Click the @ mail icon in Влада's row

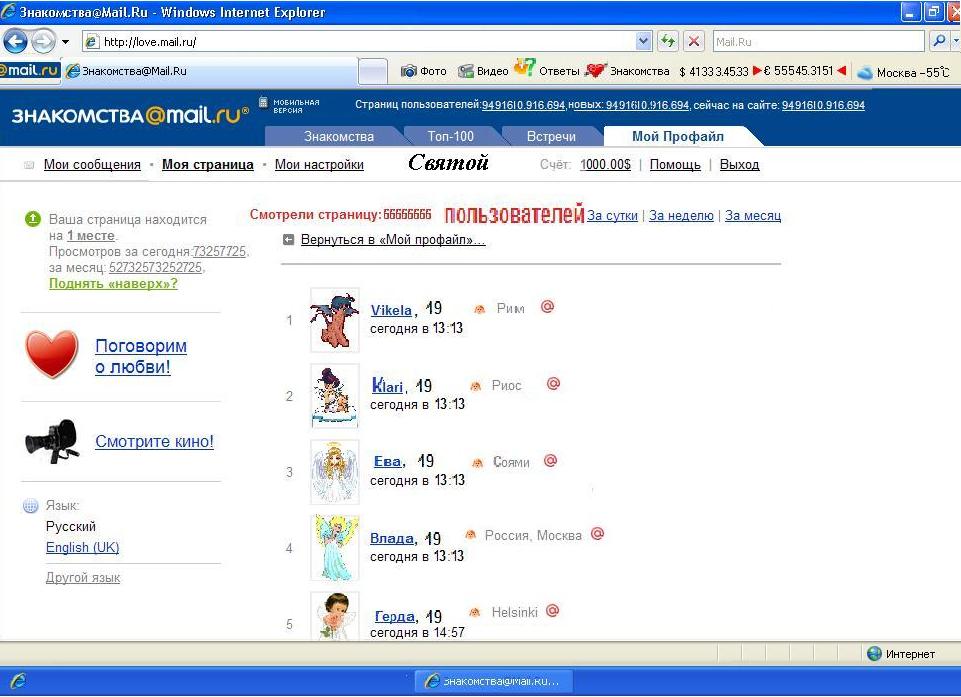598,533
